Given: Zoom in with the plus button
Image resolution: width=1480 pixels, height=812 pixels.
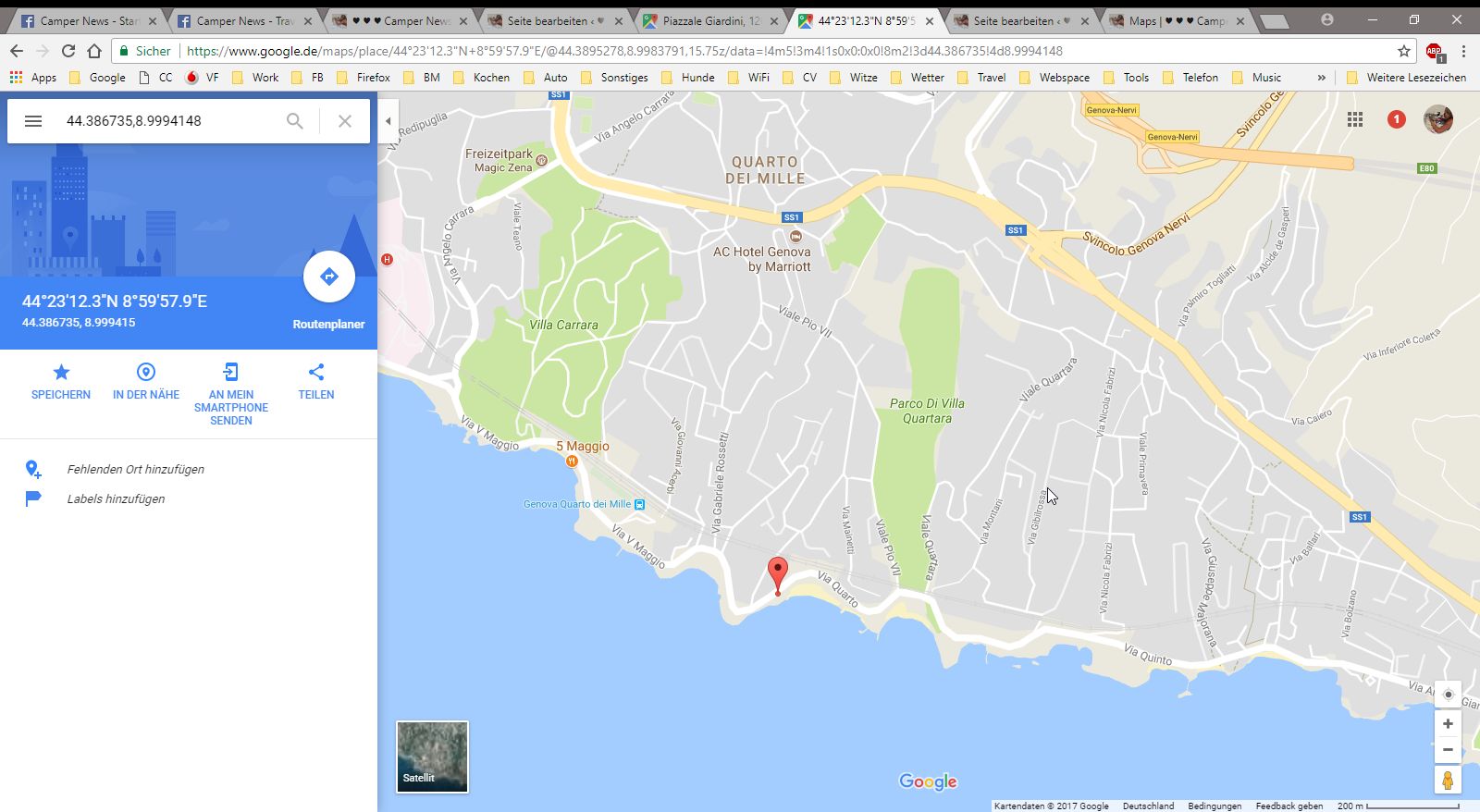Looking at the screenshot, I should tap(1448, 724).
